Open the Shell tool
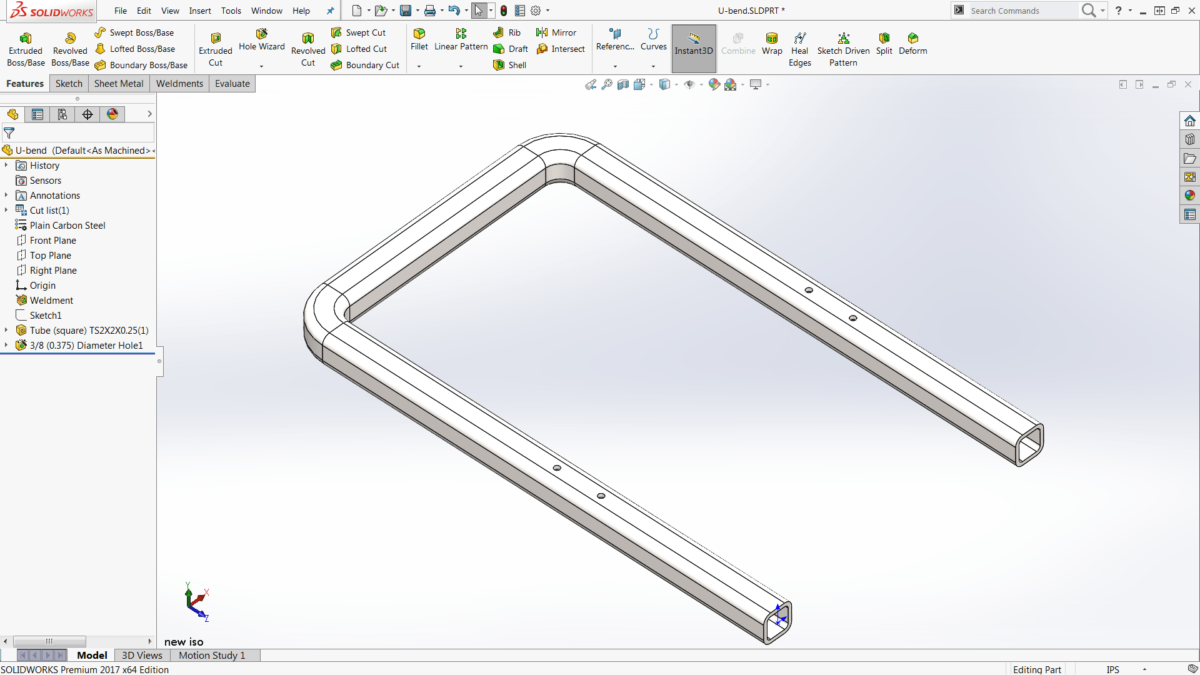Screen dimensions: 1200x675 [517, 64]
